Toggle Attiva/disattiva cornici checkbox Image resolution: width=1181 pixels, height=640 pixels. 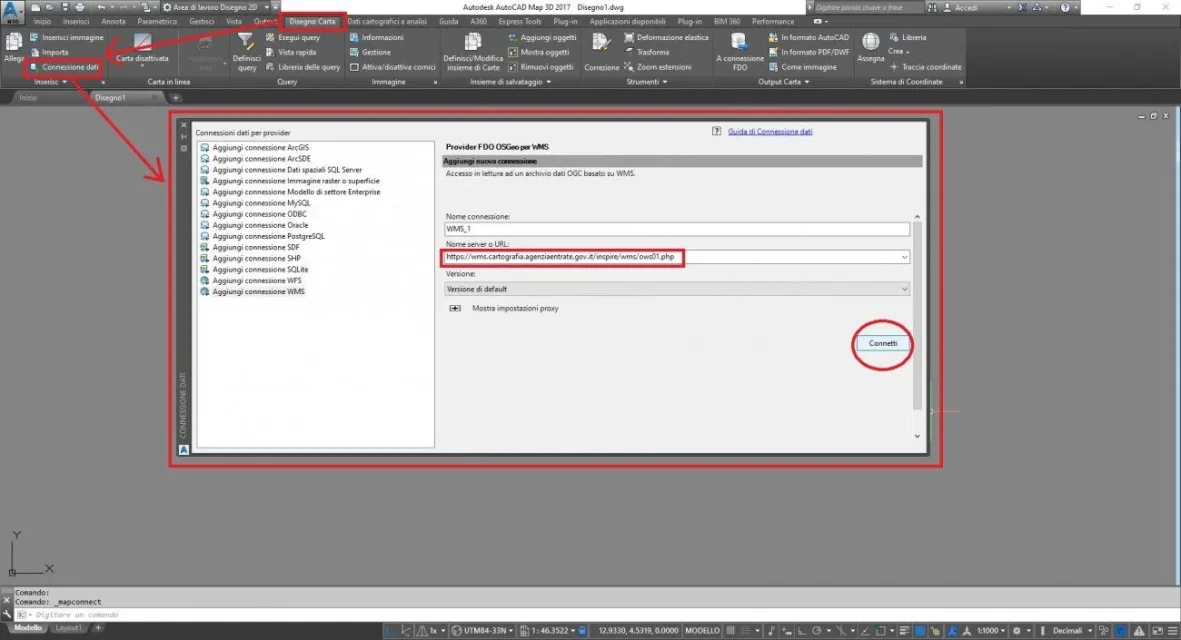click(x=354, y=67)
